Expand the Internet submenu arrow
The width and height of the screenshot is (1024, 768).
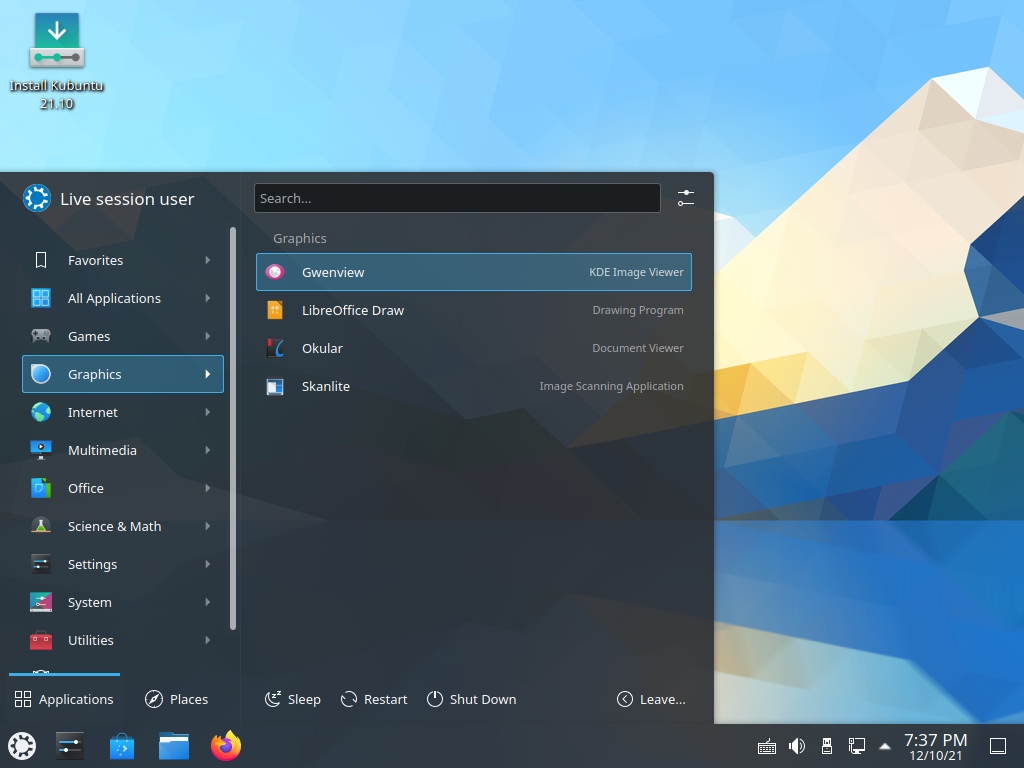tap(208, 412)
